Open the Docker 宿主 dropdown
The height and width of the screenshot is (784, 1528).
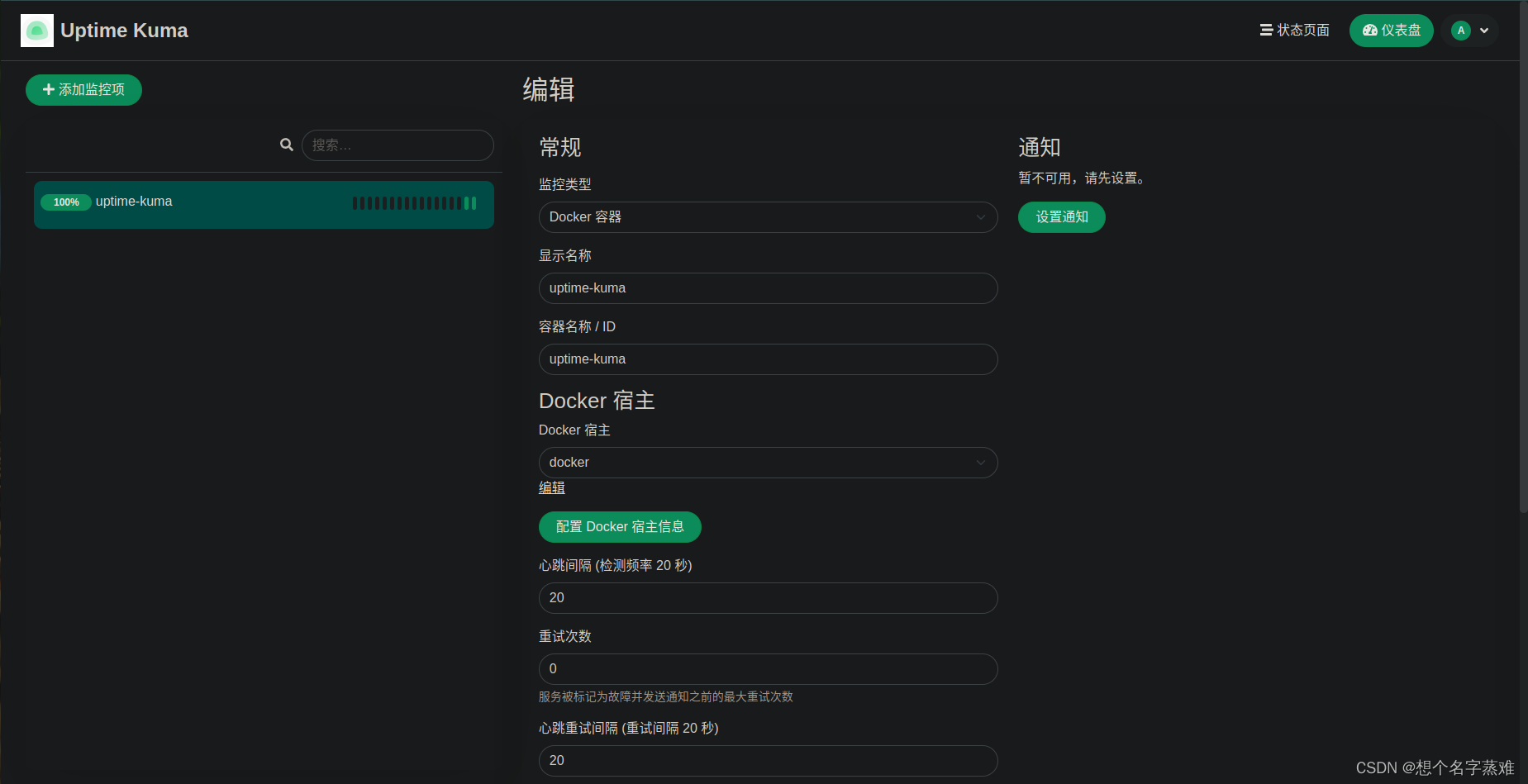coord(767,462)
